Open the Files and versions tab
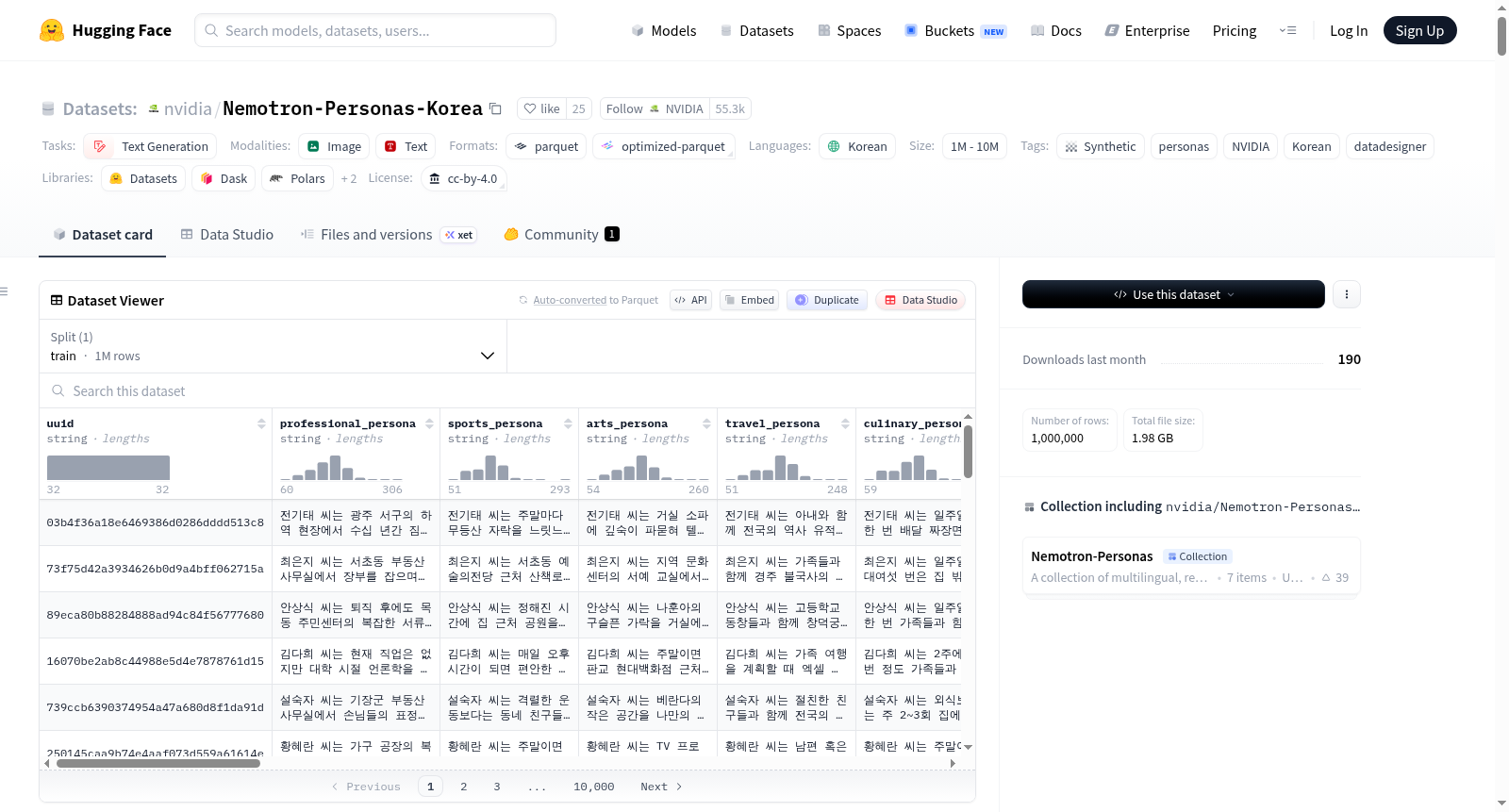 click(388, 235)
